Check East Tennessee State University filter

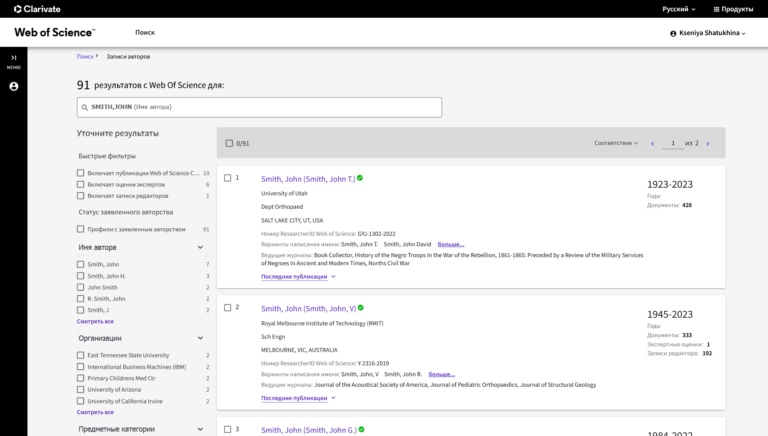coord(80,355)
